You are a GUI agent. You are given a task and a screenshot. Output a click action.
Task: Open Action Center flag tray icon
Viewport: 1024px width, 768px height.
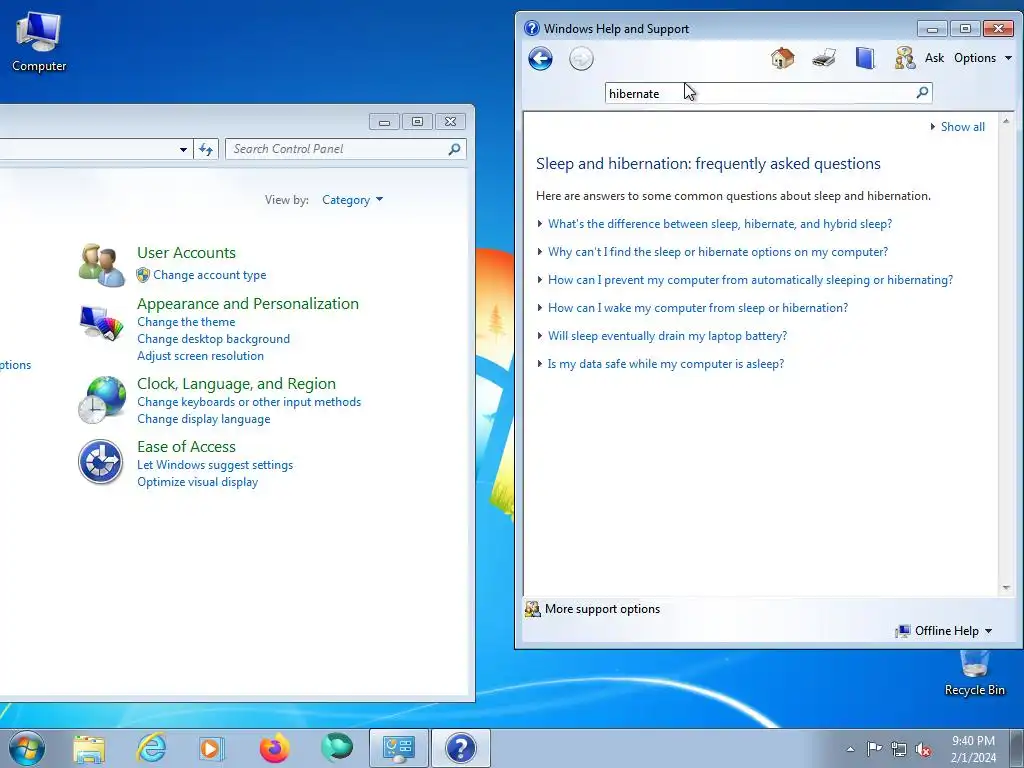[x=873, y=749]
